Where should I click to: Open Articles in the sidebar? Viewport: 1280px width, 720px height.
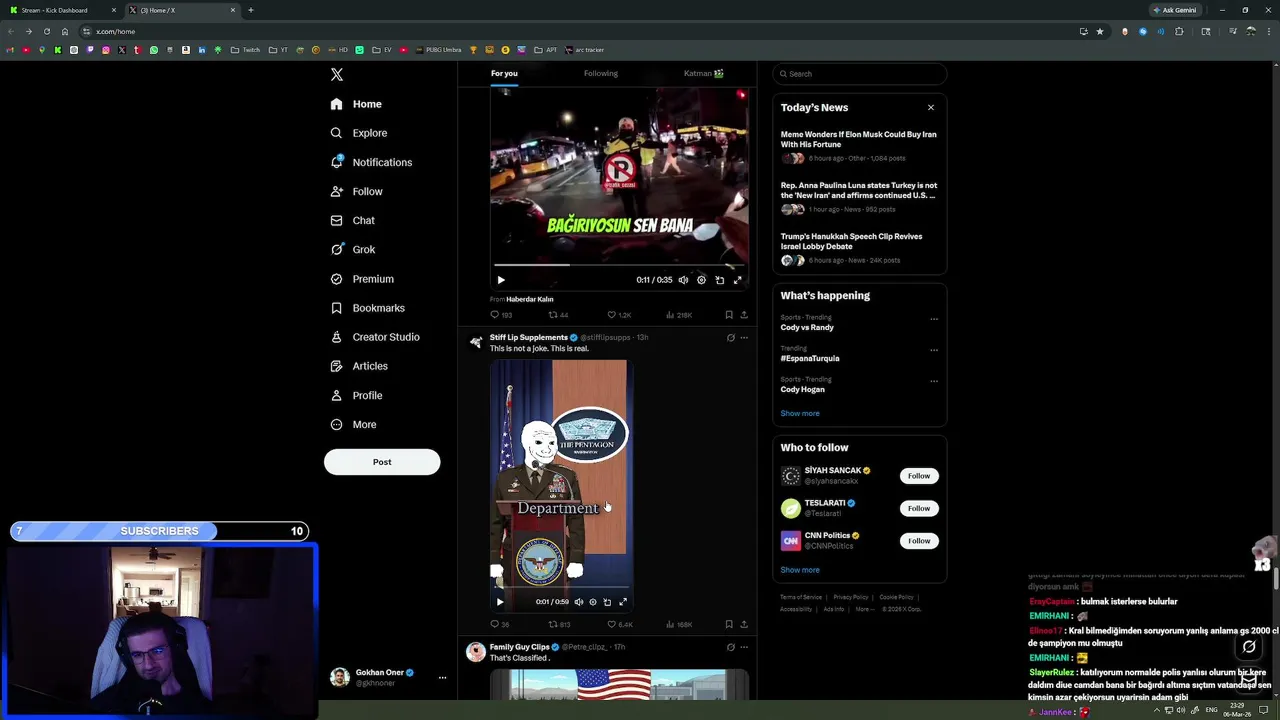[359, 366]
